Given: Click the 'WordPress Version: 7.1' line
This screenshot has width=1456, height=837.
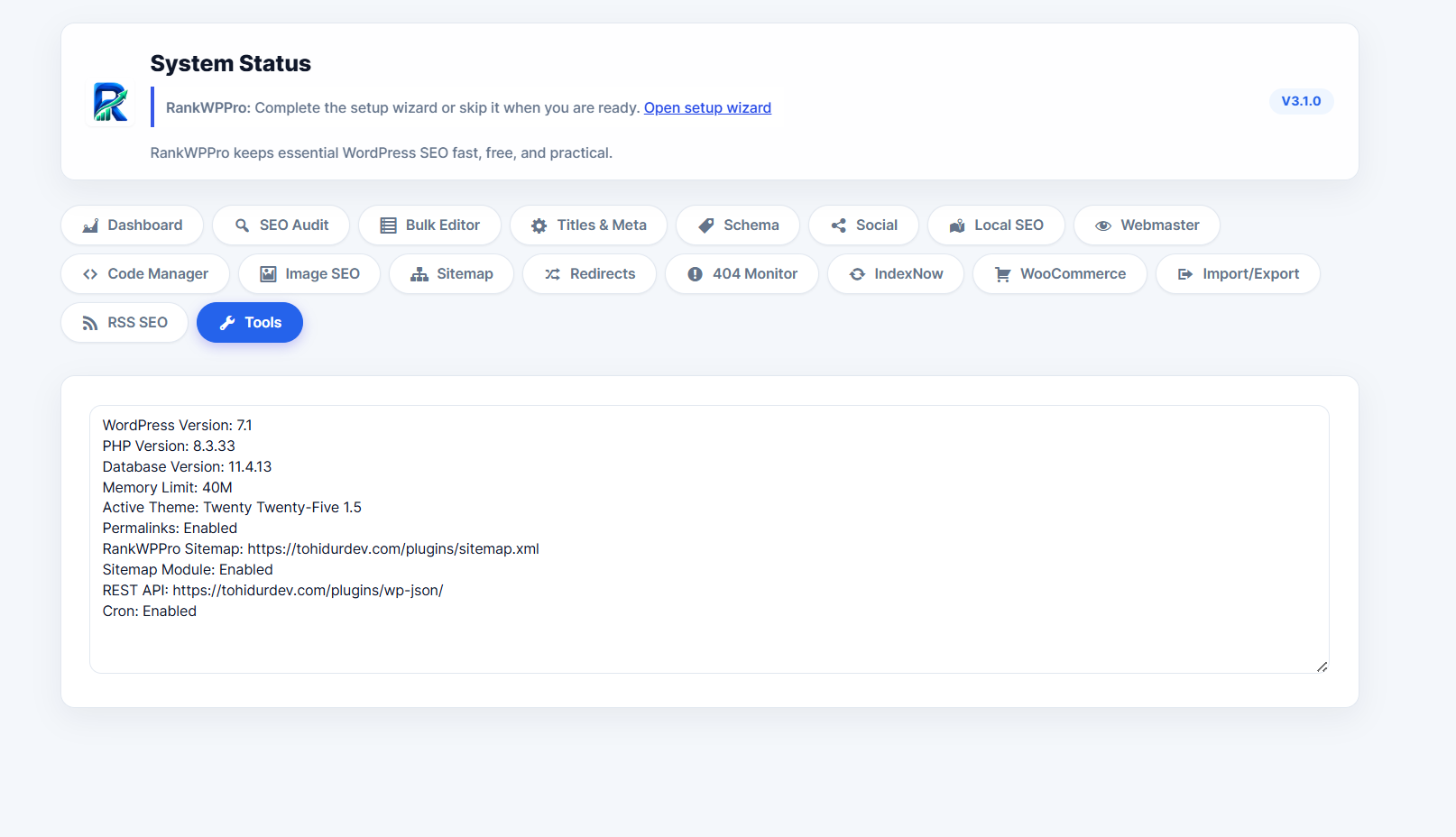Looking at the screenshot, I should click(x=178, y=426).
